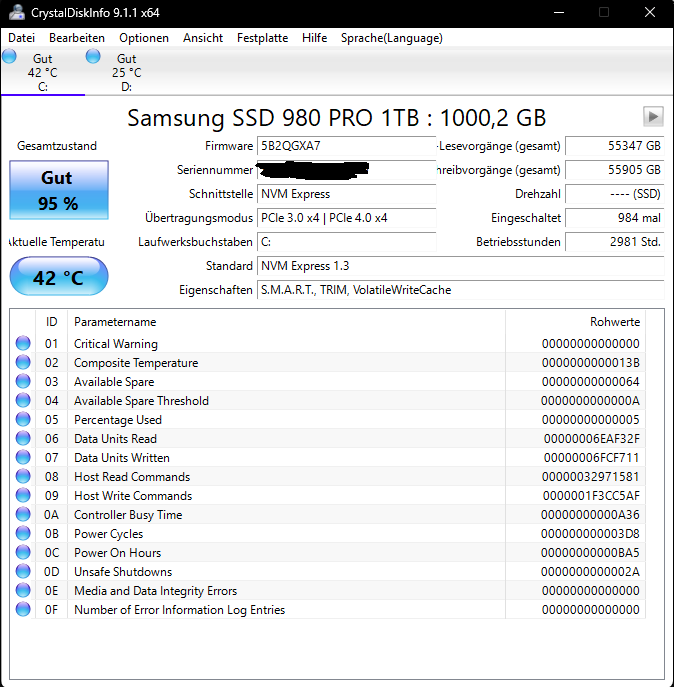Click status orb of Host Read Commands row
The image size is (674, 687).
point(23,476)
